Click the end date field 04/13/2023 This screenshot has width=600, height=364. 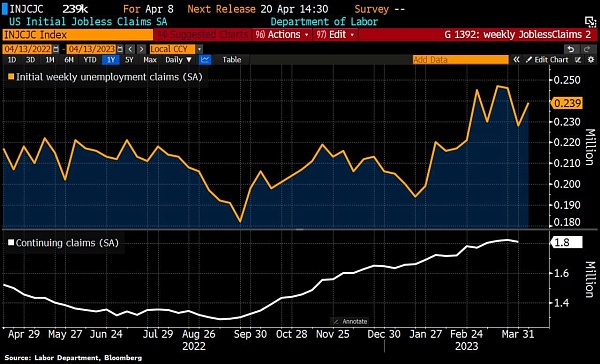[x=91, y=49]
